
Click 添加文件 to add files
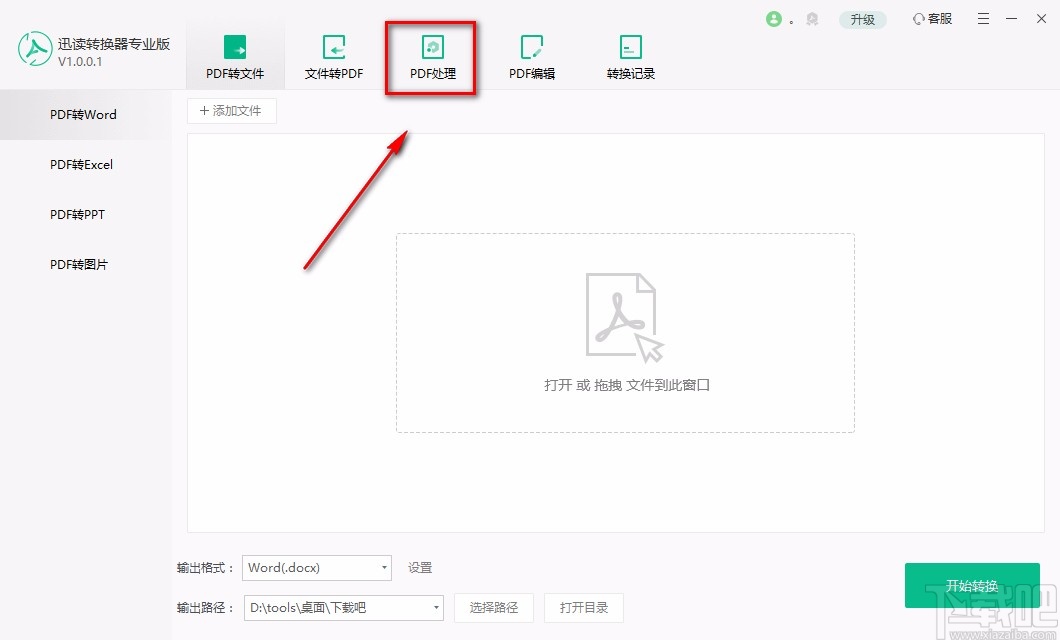coord(231,110)
